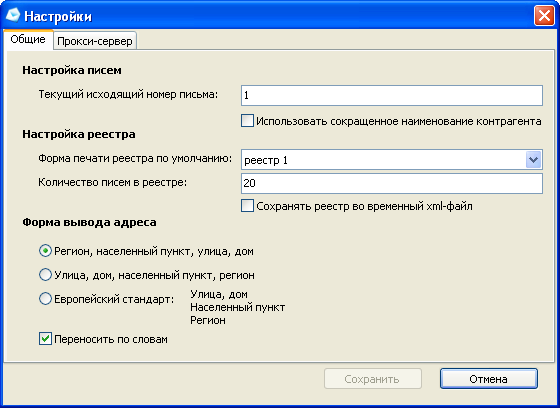Click the Населенный пункт example text
This screenshot has width=560, height=408.
point(238,307)
